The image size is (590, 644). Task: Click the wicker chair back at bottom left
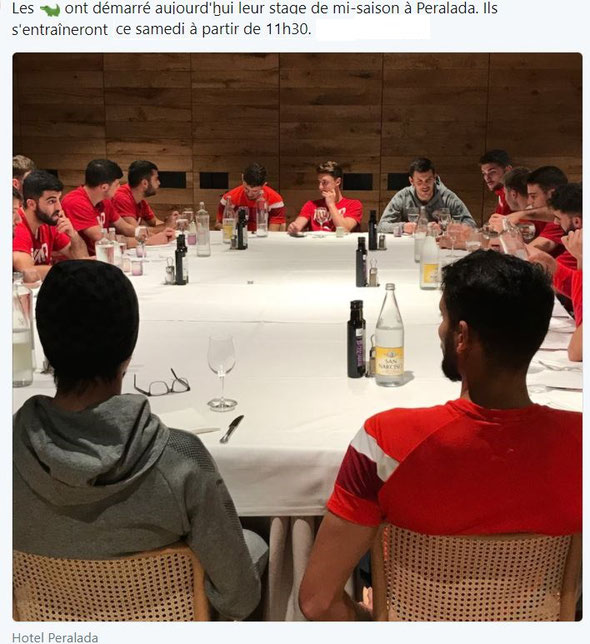[x=109, y=585]
